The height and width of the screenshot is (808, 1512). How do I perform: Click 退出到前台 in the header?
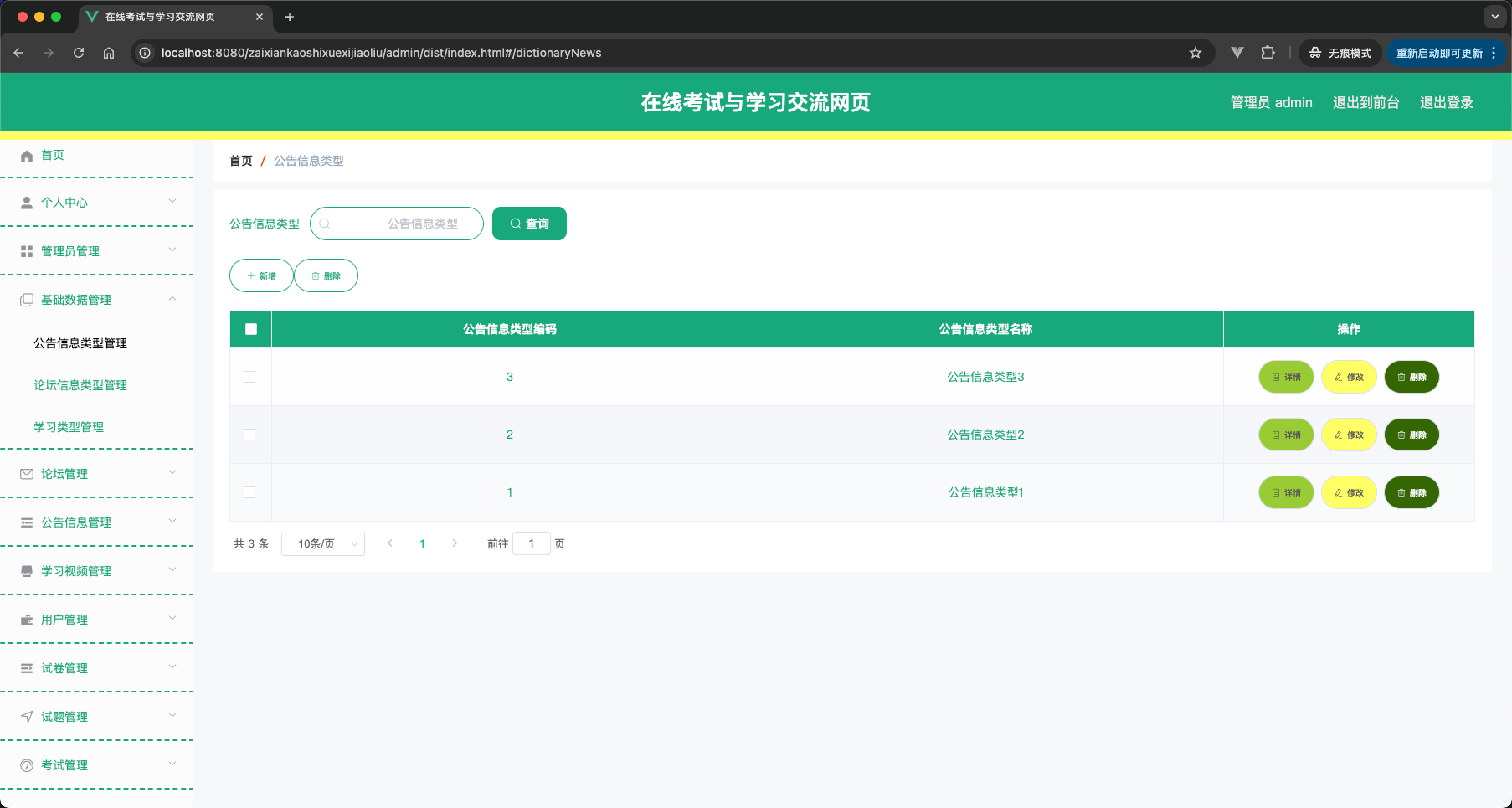click(1365, 102)
